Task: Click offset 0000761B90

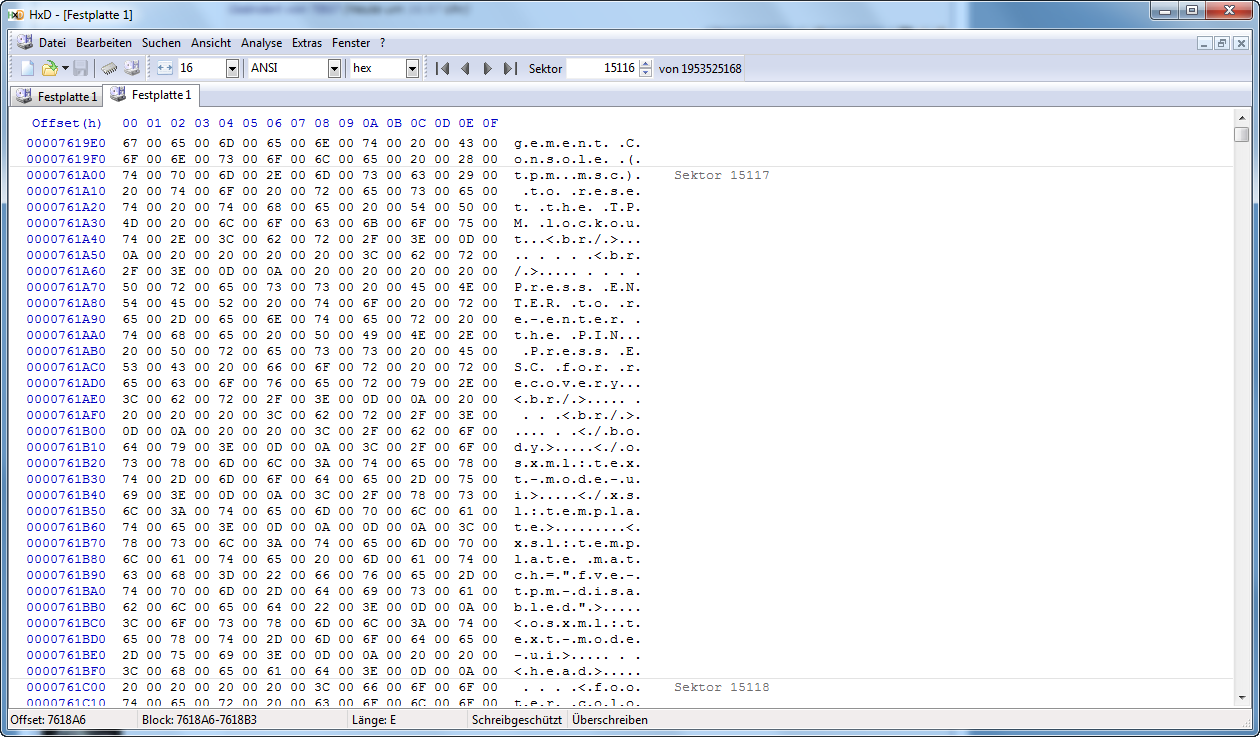Action: pos(66,575)
